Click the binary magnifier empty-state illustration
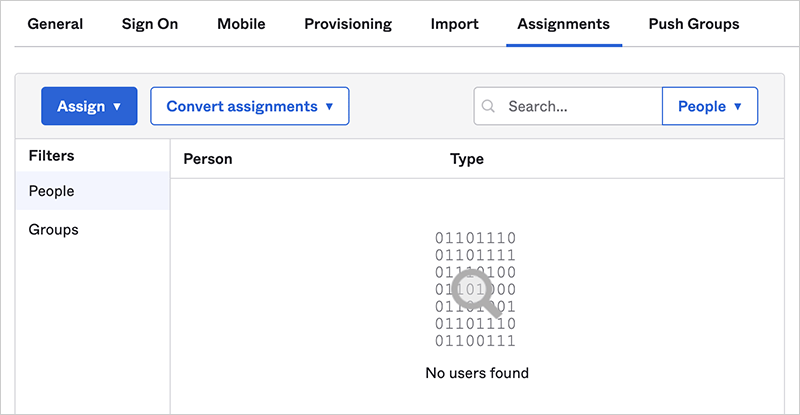Screen dimensions: 800x415 (476, 290)
